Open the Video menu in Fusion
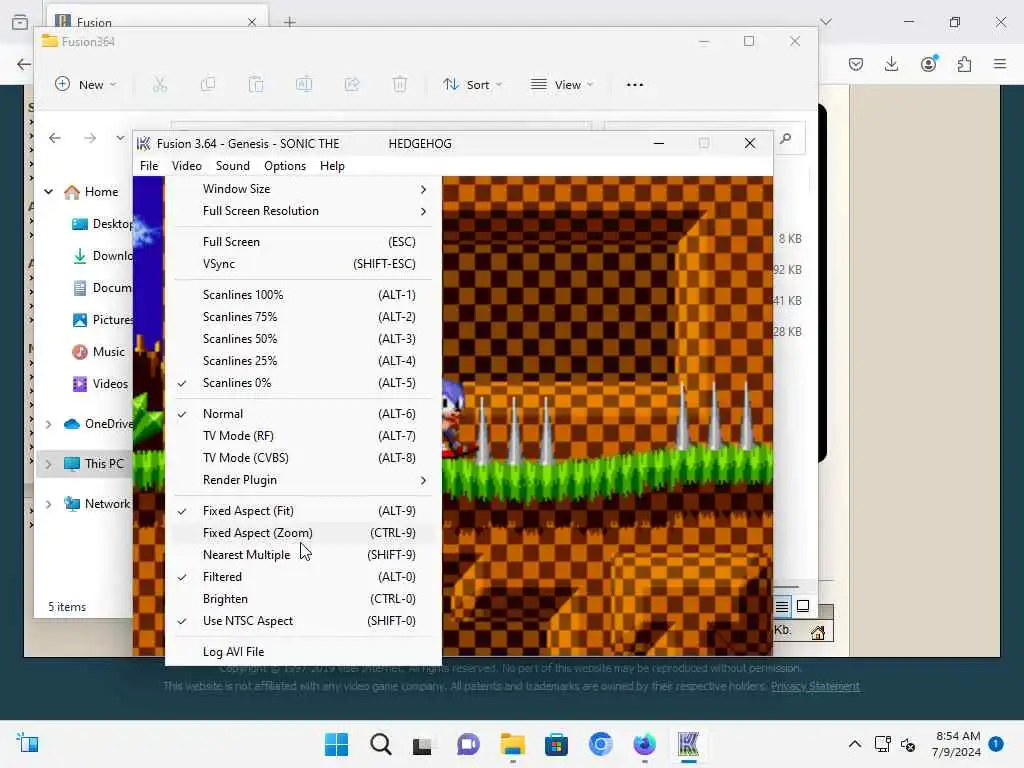The height and width of the screenshot is (768, 1024). coord(187,166)
